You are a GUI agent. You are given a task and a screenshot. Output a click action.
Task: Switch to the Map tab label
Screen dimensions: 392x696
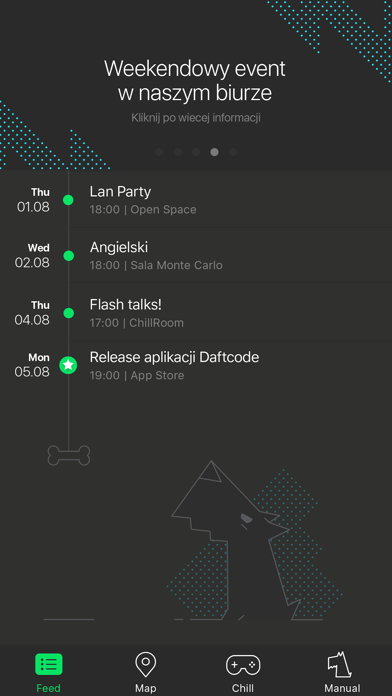pyautogui.click(x=146, y=688)
